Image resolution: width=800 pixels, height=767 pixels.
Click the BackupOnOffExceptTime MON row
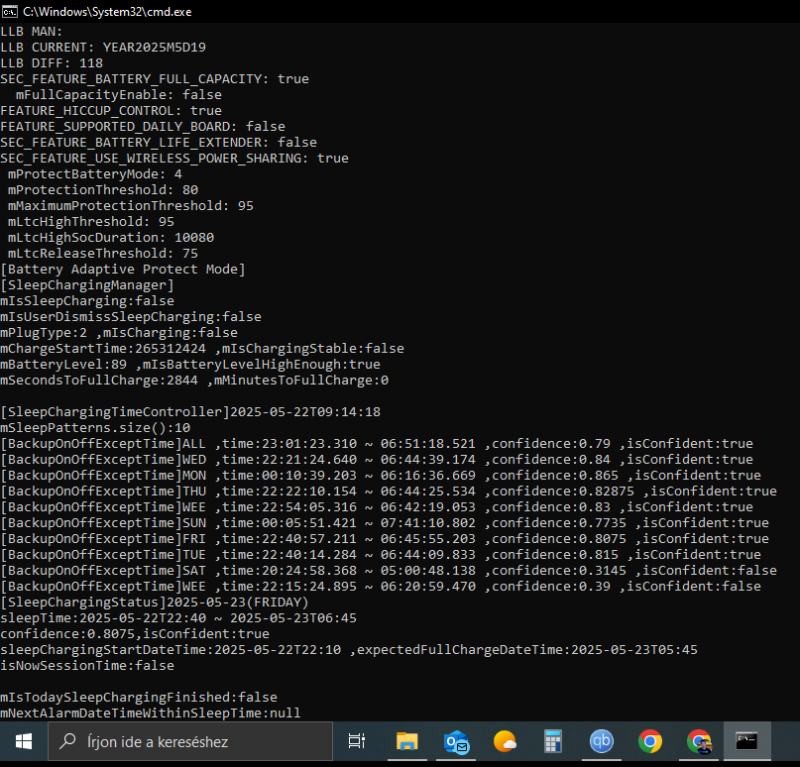tap(381, 475)
